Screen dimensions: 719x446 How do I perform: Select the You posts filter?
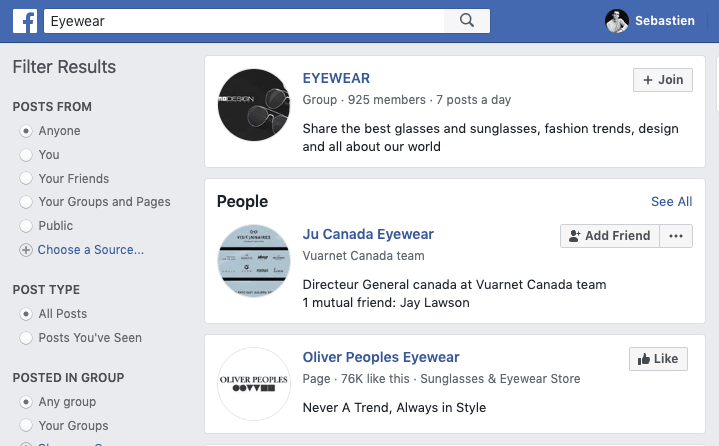(26, 155)
